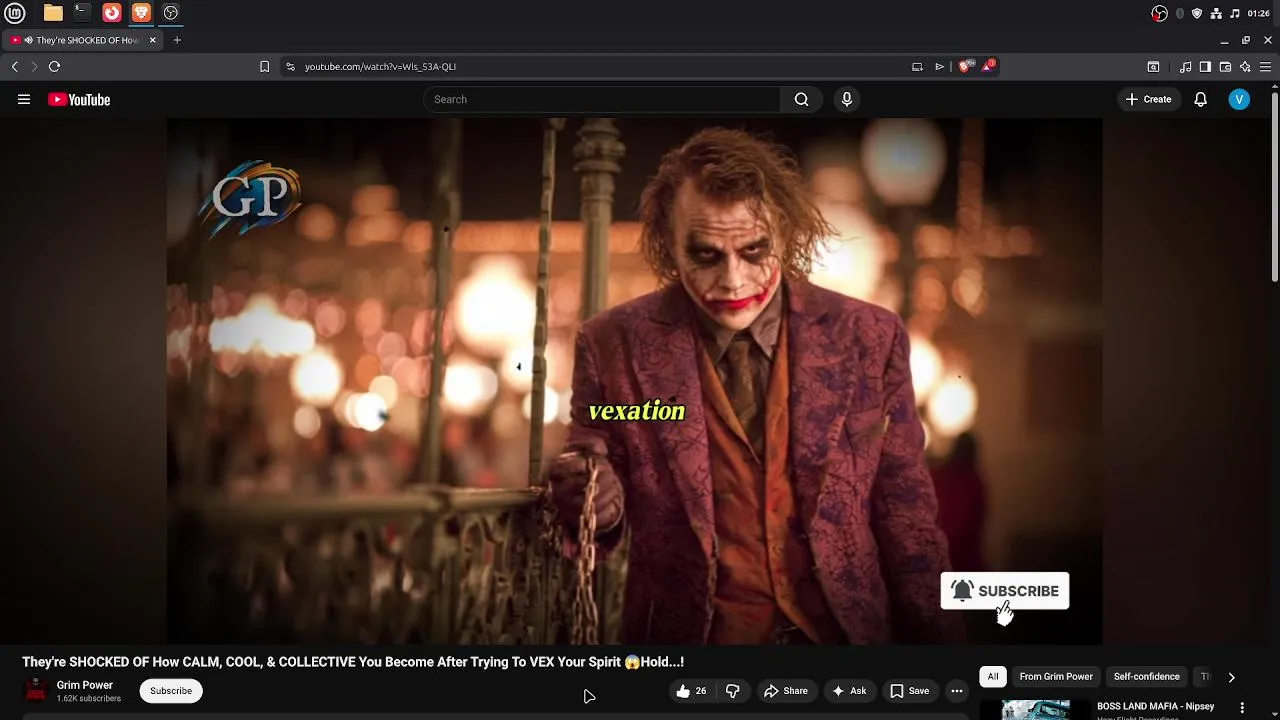Click into the YouTube search field
The width and height of the screenshot is (1280, 720).
[x=602, y=99]
